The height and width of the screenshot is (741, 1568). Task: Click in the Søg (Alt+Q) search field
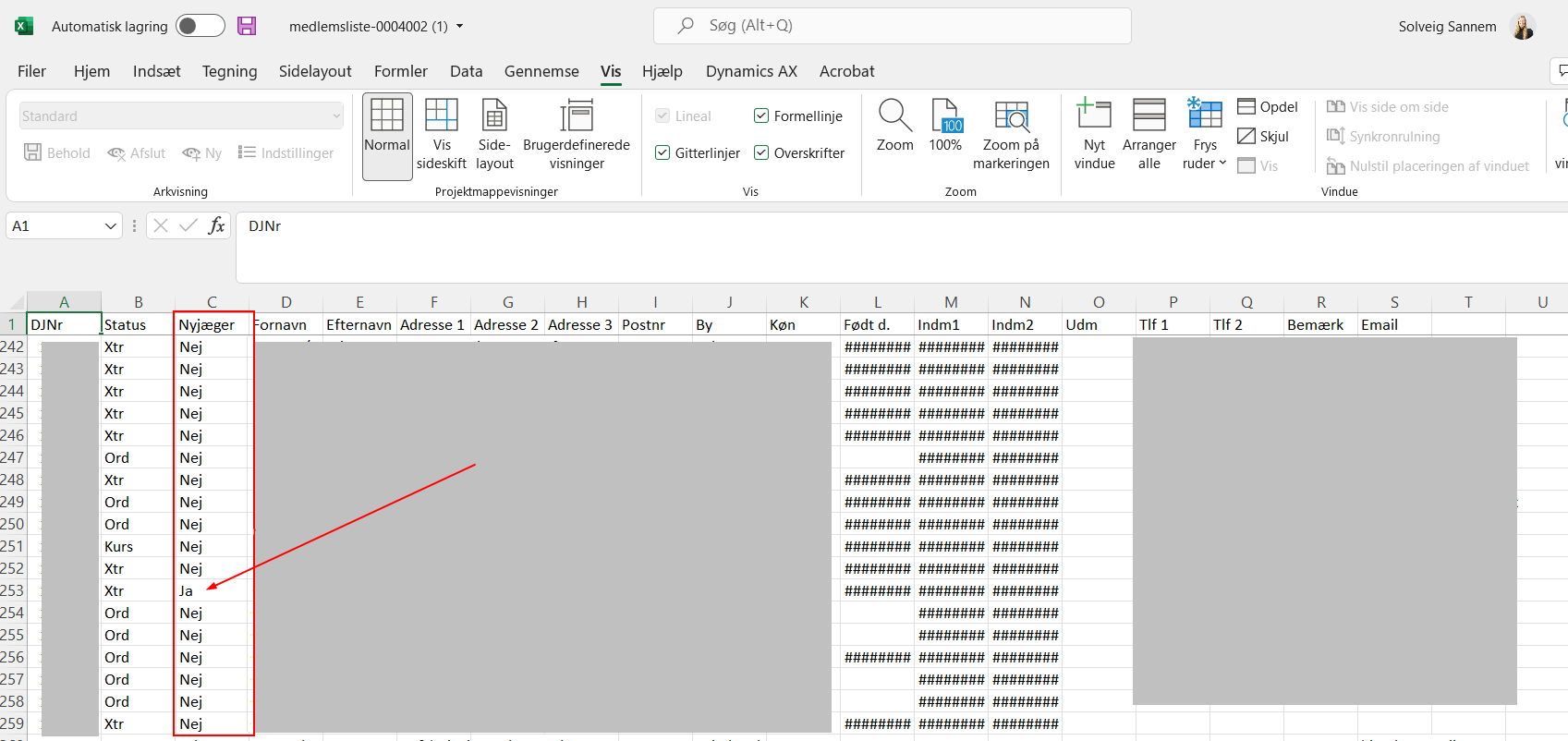click(892, 26)
